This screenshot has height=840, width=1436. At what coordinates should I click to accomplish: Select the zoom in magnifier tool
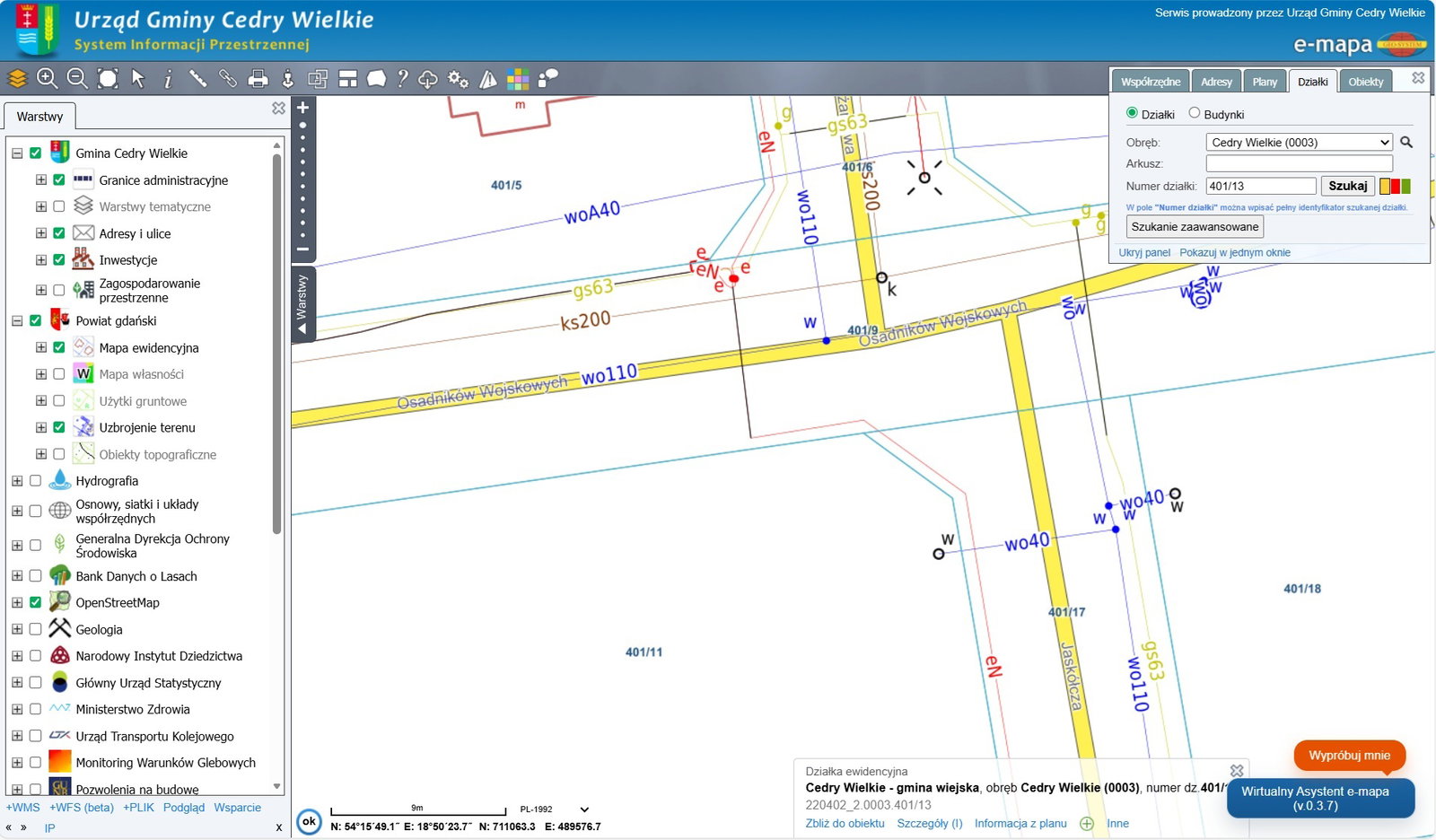point(47,79)
